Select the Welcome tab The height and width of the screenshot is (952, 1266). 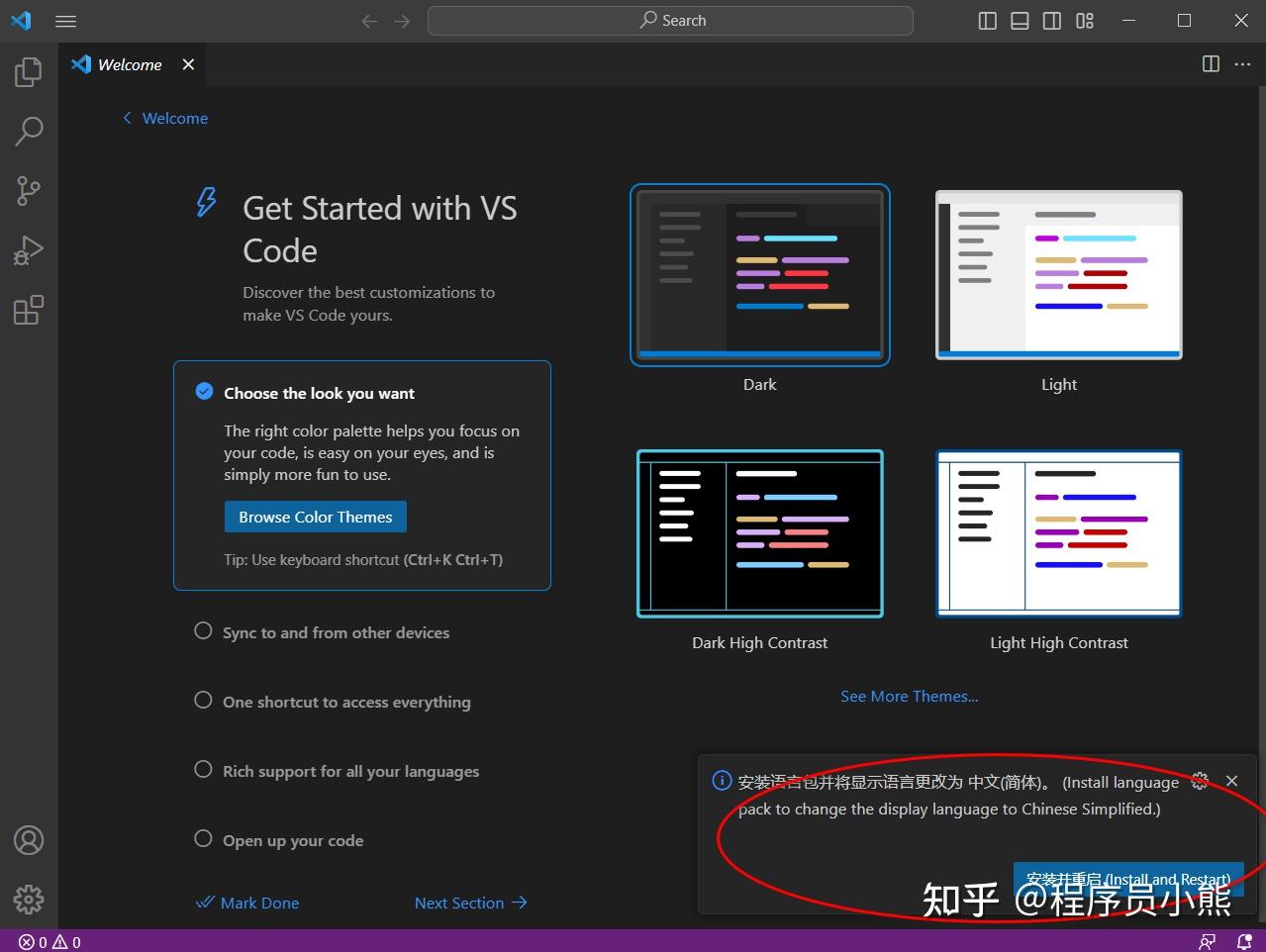pos(129,64)
